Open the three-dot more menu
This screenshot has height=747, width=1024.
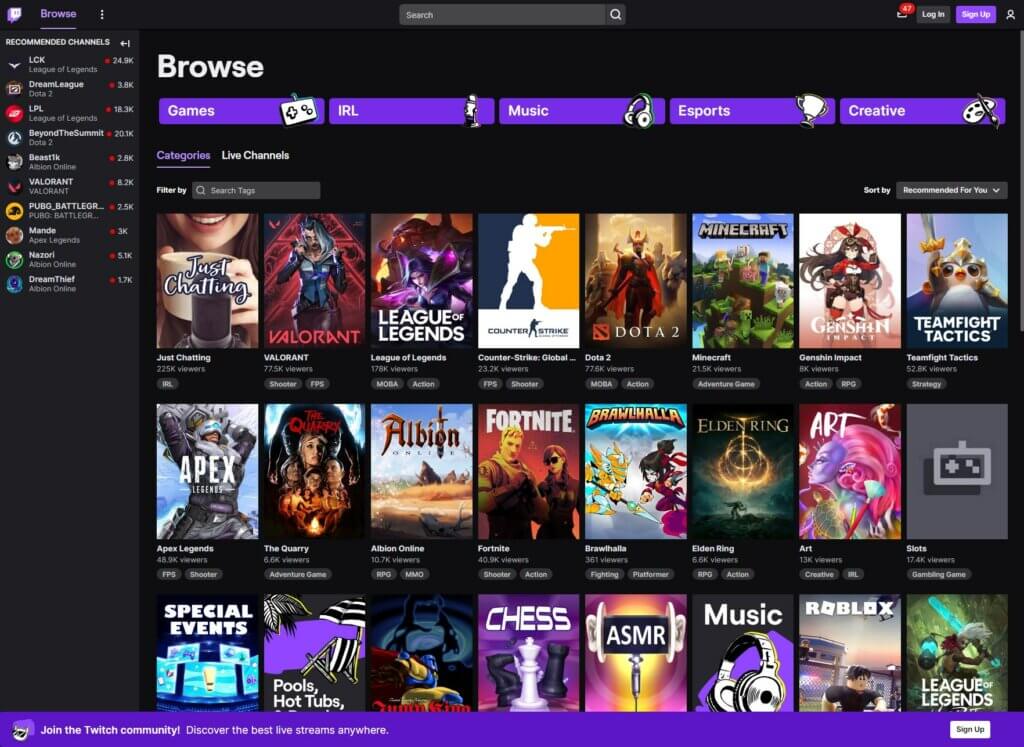click(x=102, y=14)
